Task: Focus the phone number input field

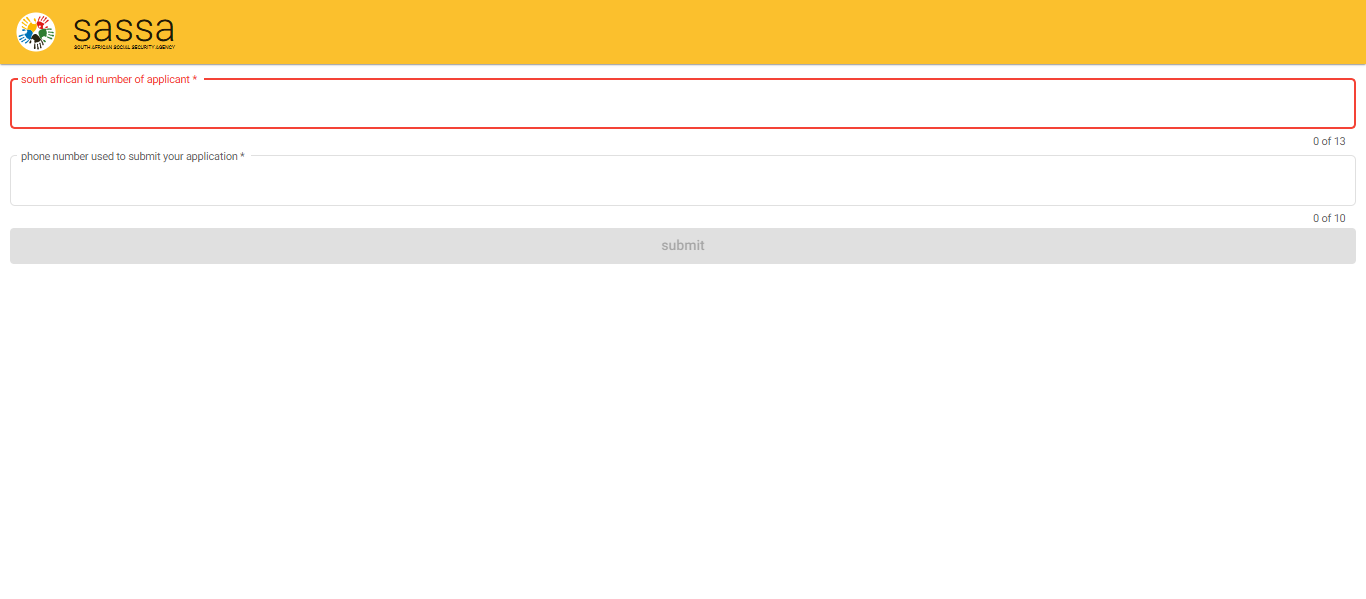Action: tap(682, 183)
